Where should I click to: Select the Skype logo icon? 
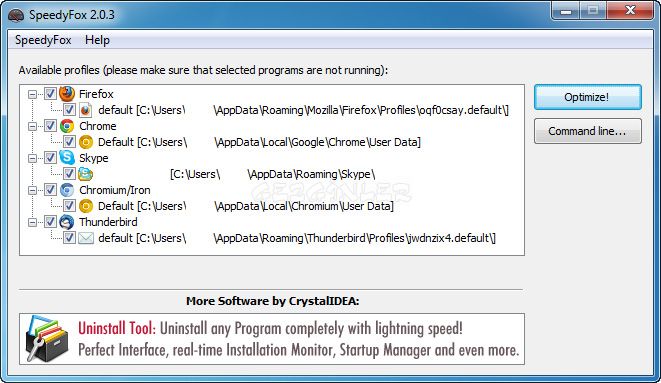(x=67, y=158)
